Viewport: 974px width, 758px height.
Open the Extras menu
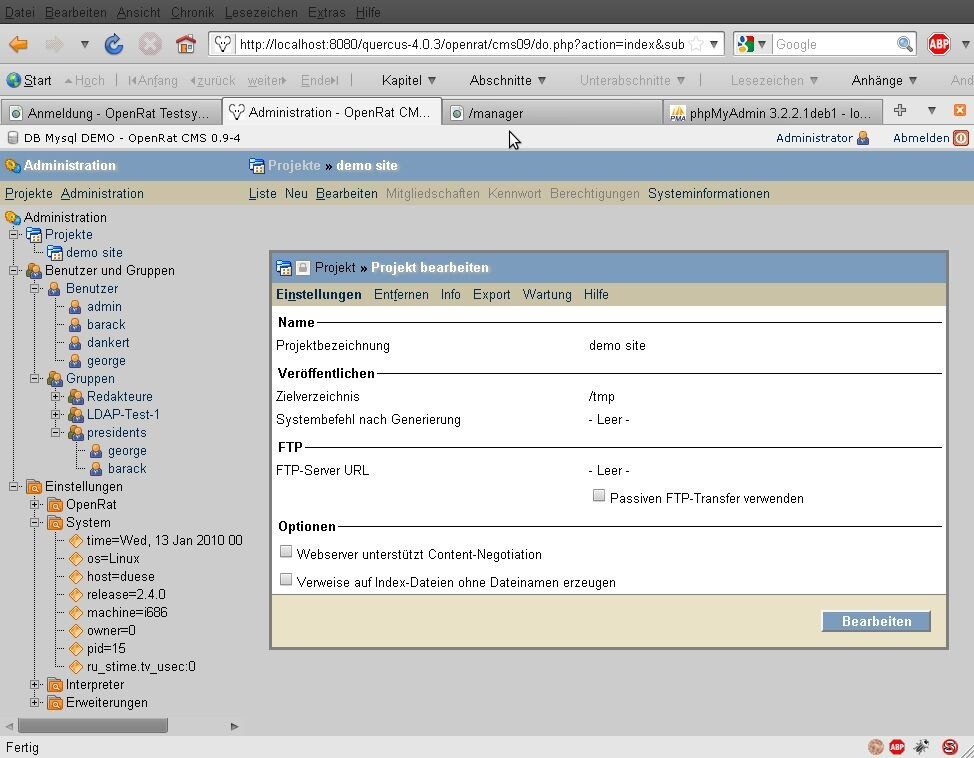pos(327,12)
